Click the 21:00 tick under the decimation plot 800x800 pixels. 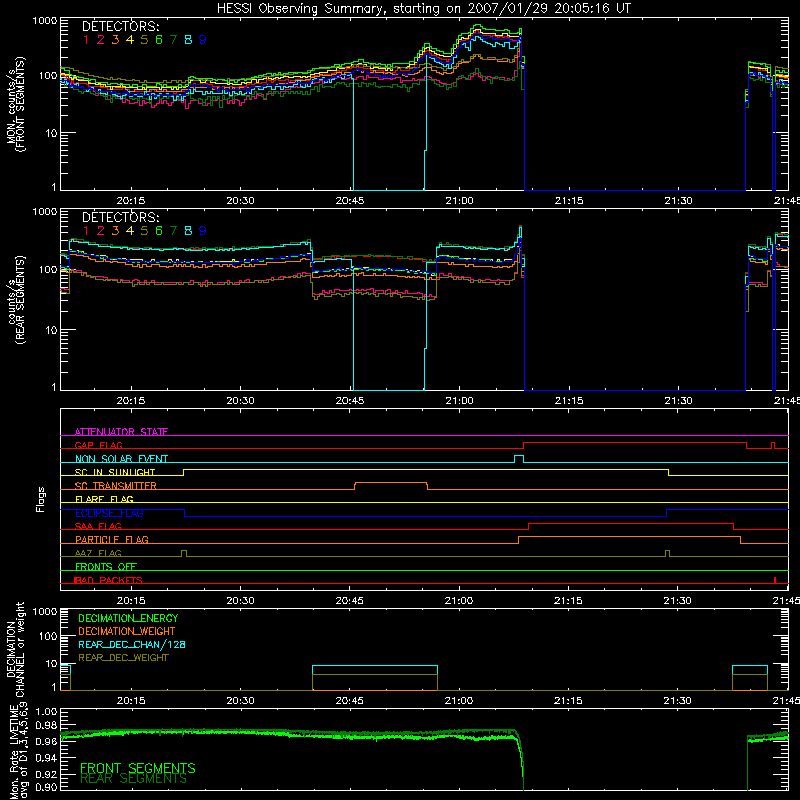tap(459, 701)
